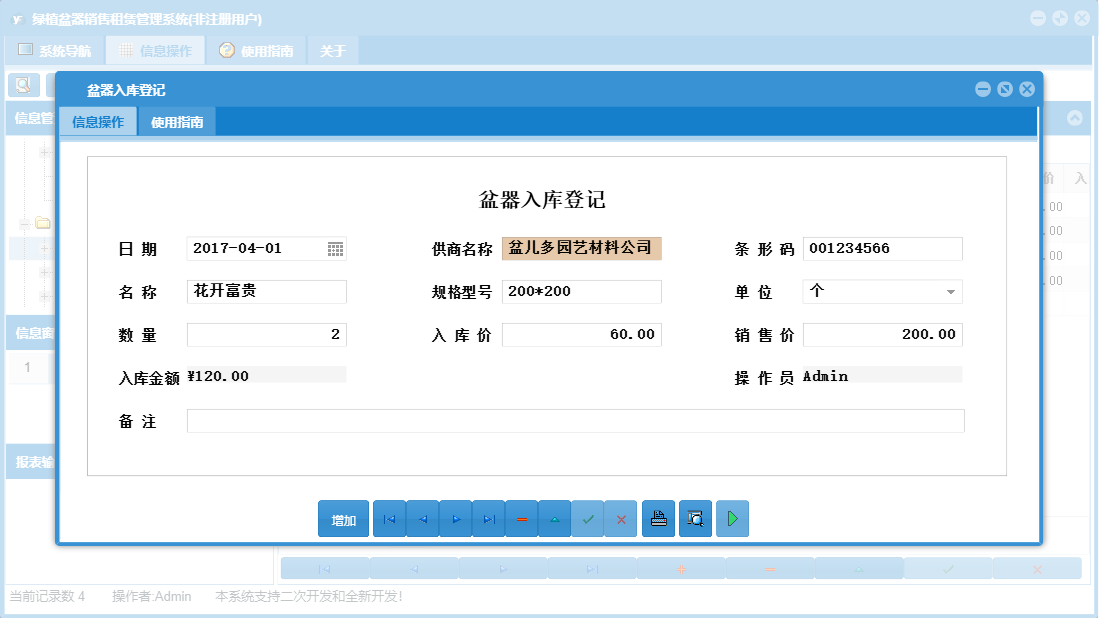Click the search magnifier icon behind the dialog
Screen dimensions: 1099x618
[25, 85]
